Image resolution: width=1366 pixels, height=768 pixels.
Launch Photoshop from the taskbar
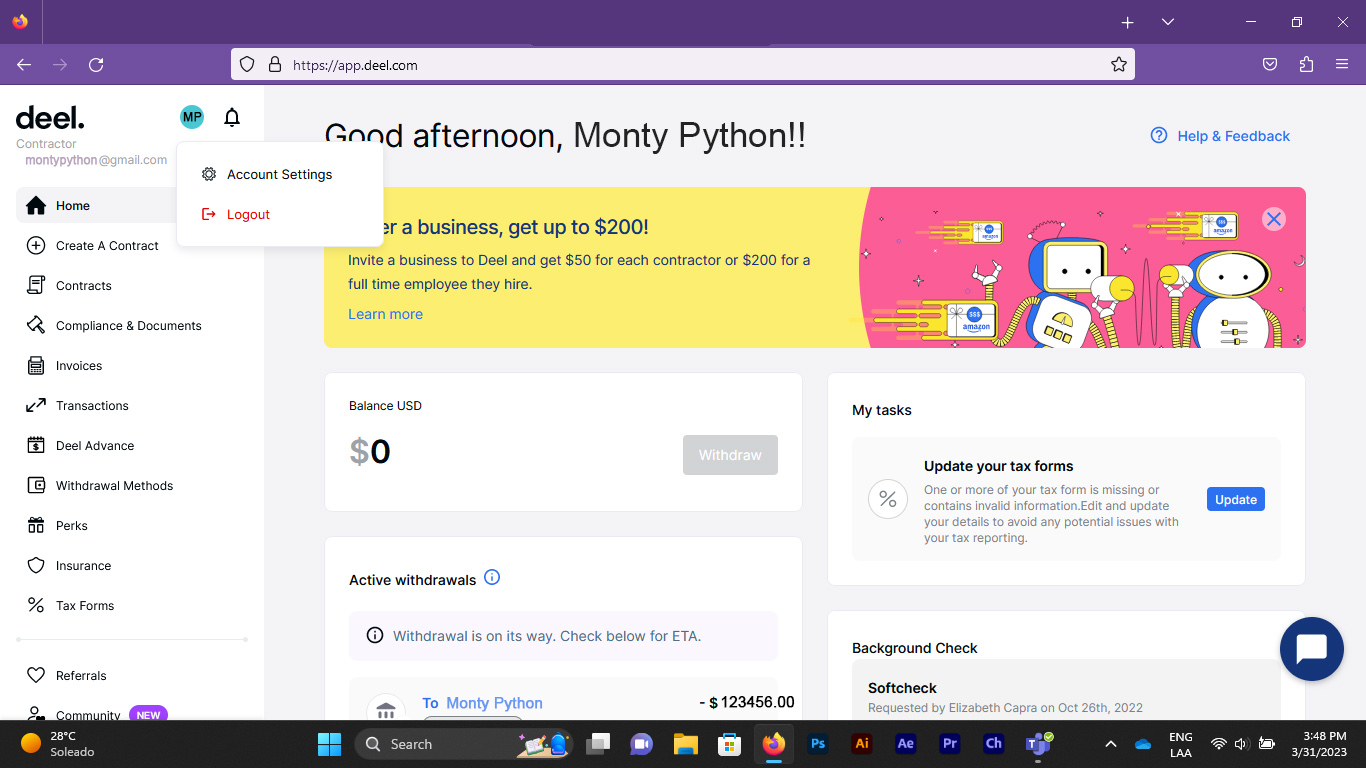tap(818, 744)
